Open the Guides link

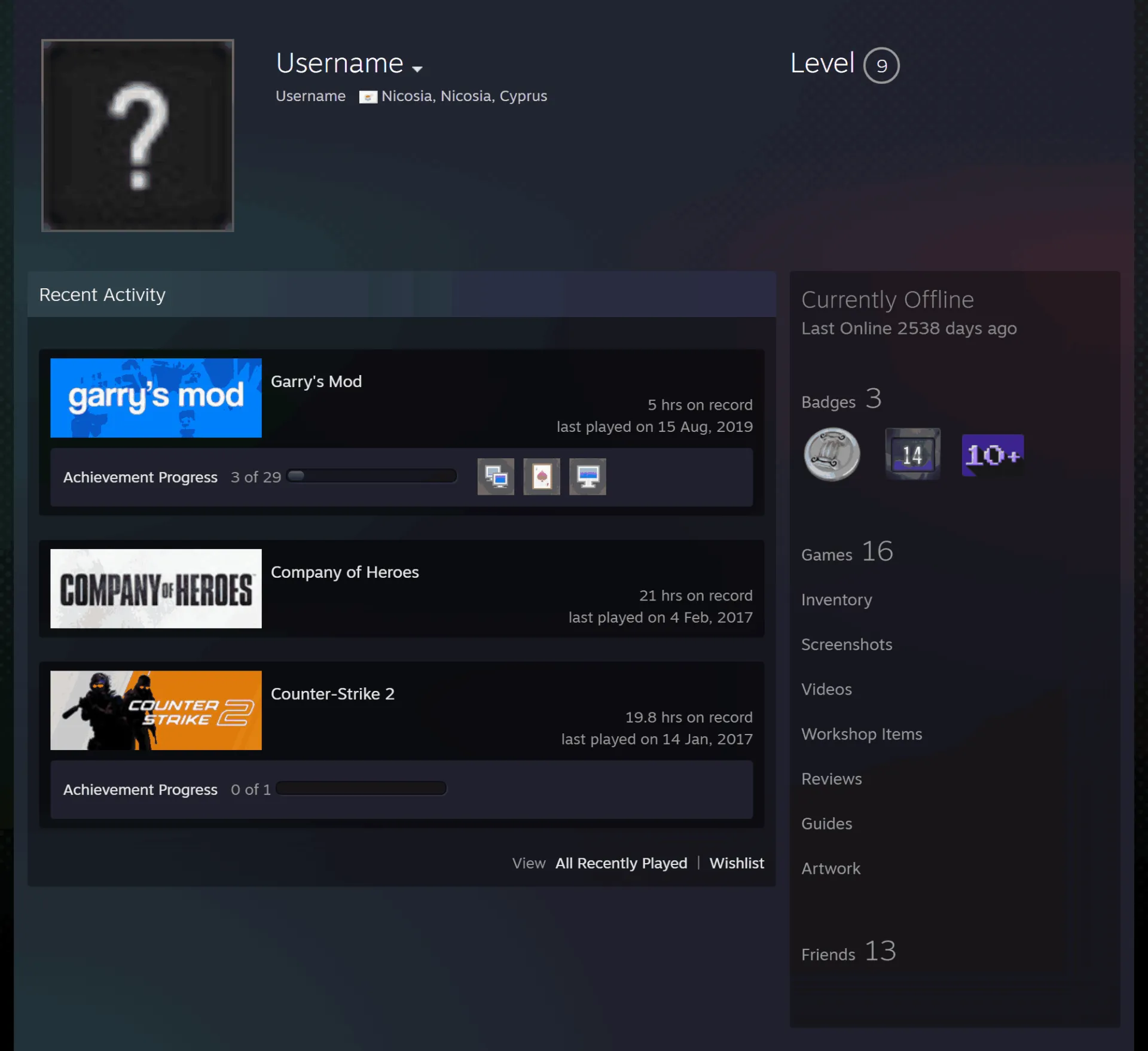826,824
